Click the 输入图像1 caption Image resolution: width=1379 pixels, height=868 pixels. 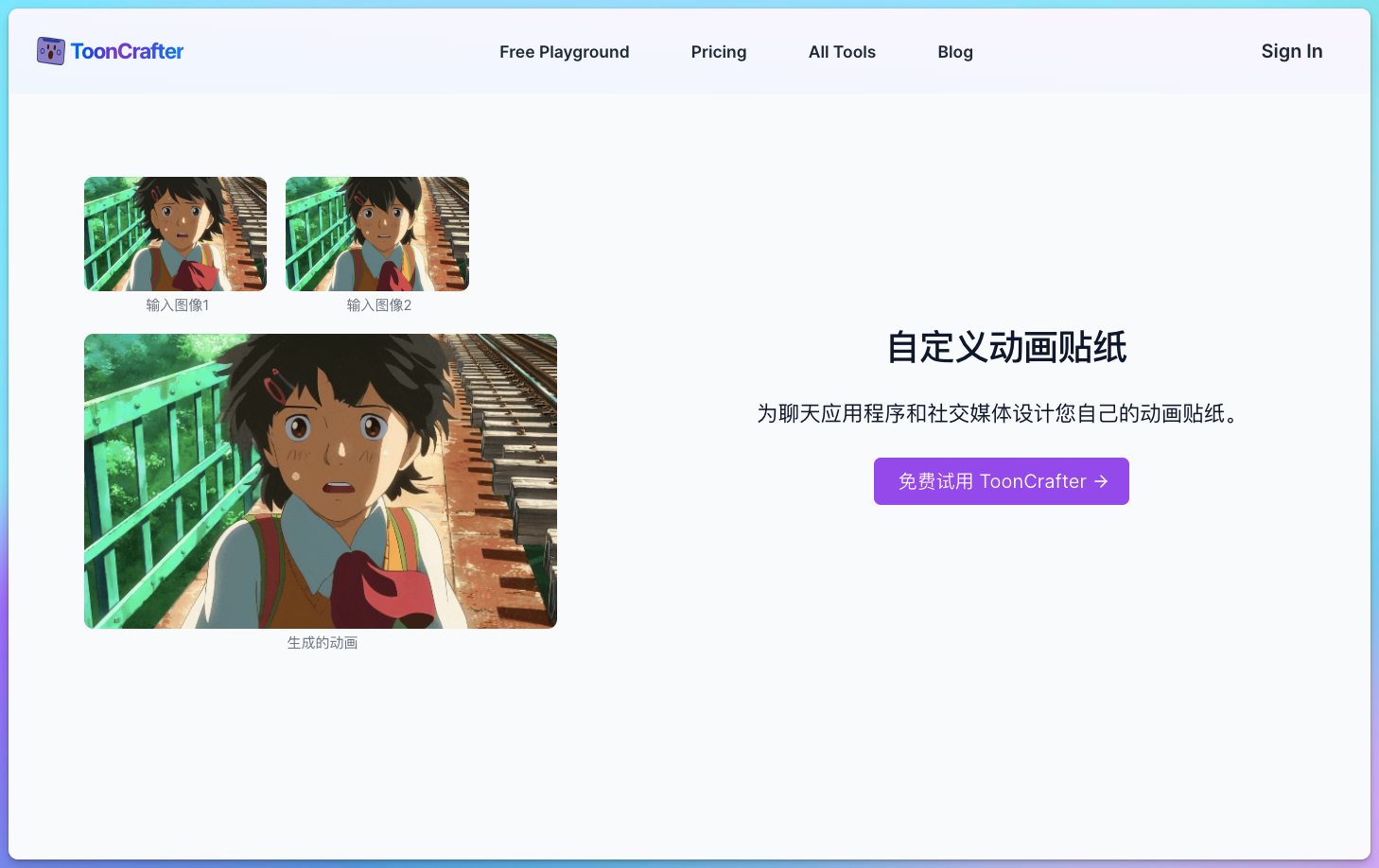pyautogui.click(x=177, y=305)
